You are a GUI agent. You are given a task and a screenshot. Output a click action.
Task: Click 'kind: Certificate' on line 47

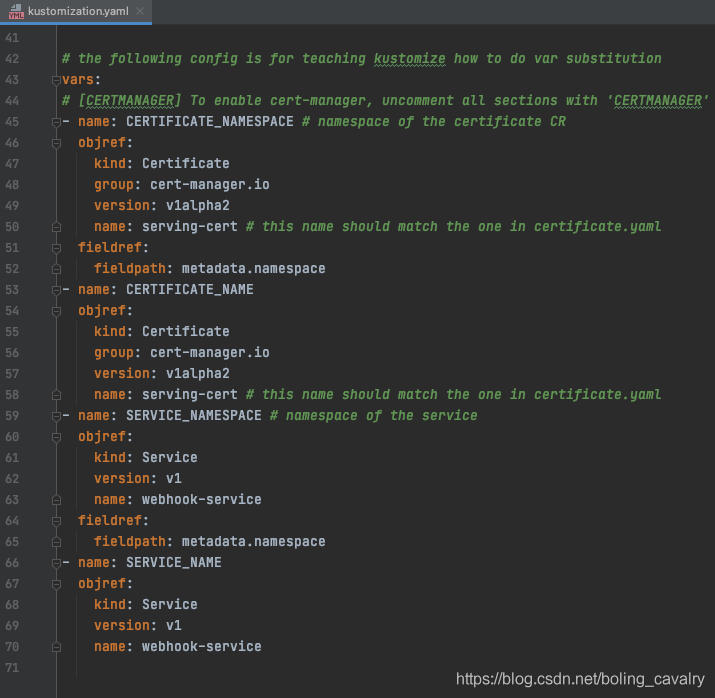[162, 164]
